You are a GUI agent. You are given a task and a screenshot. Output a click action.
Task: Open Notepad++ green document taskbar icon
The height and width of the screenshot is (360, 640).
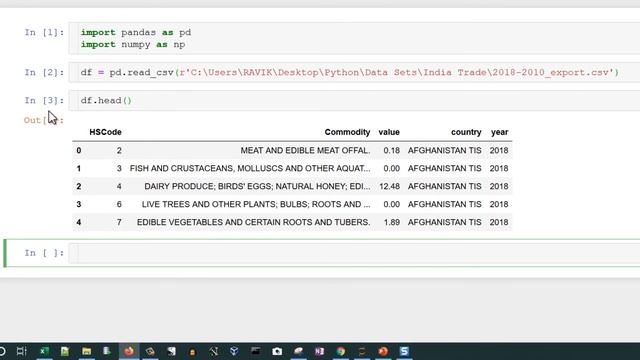tap(65, 351)
